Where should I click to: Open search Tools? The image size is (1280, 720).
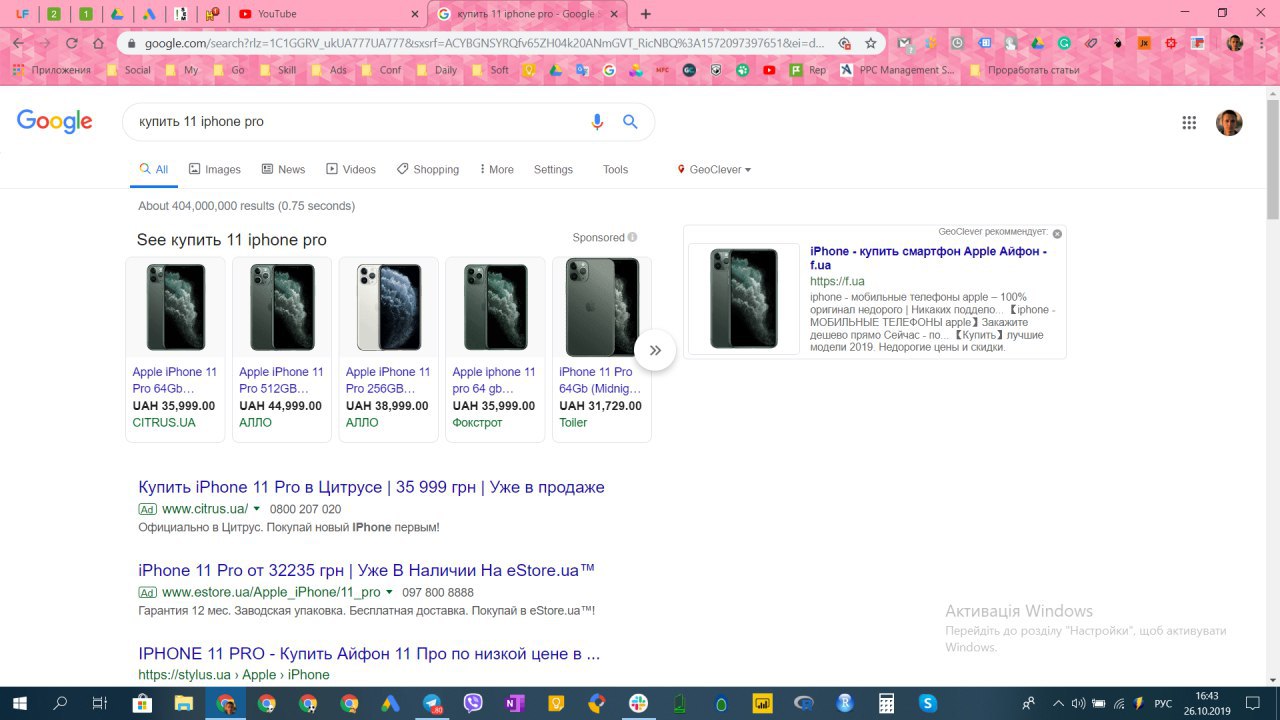615,169
